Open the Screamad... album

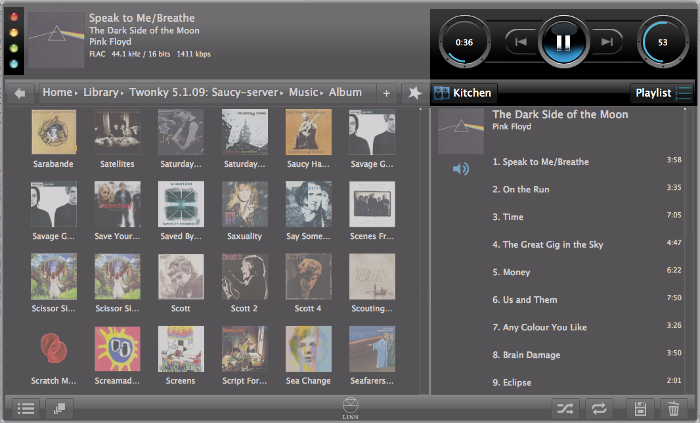(117, 356)
